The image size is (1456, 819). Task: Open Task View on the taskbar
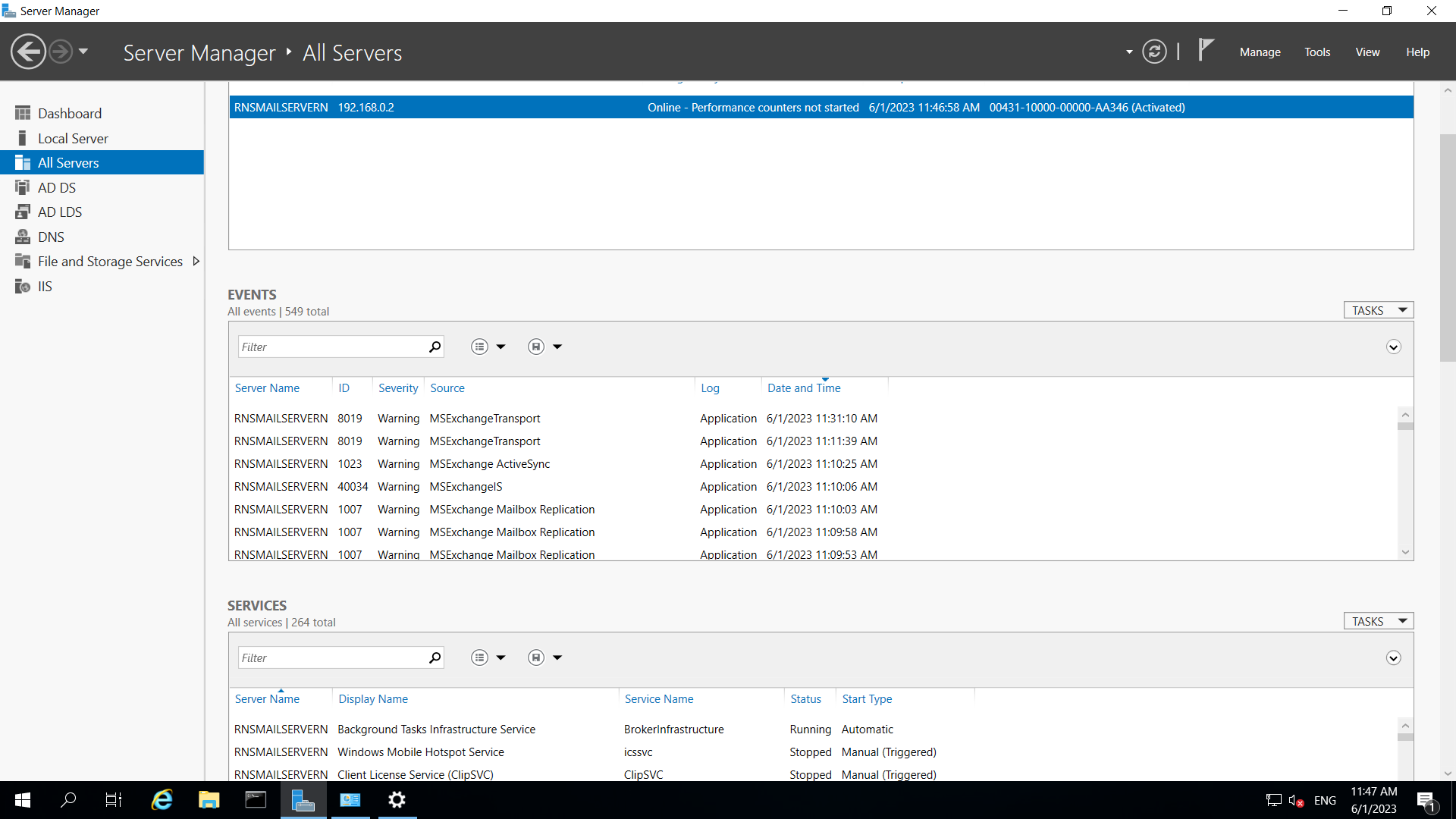click(x=114, y=799)
